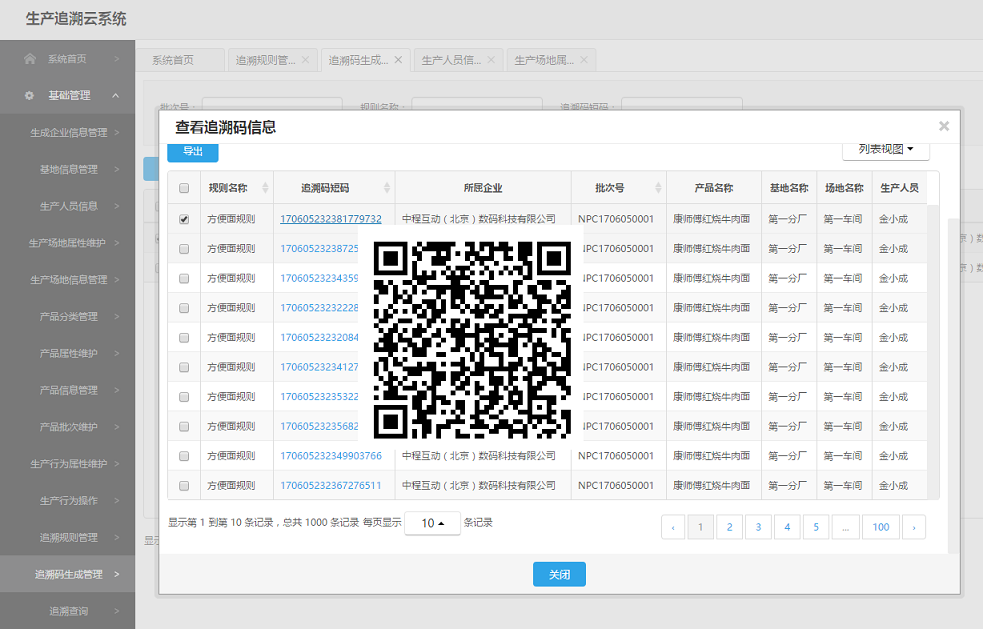Toggle the select-all checkbox in table header

click(184, 188)
